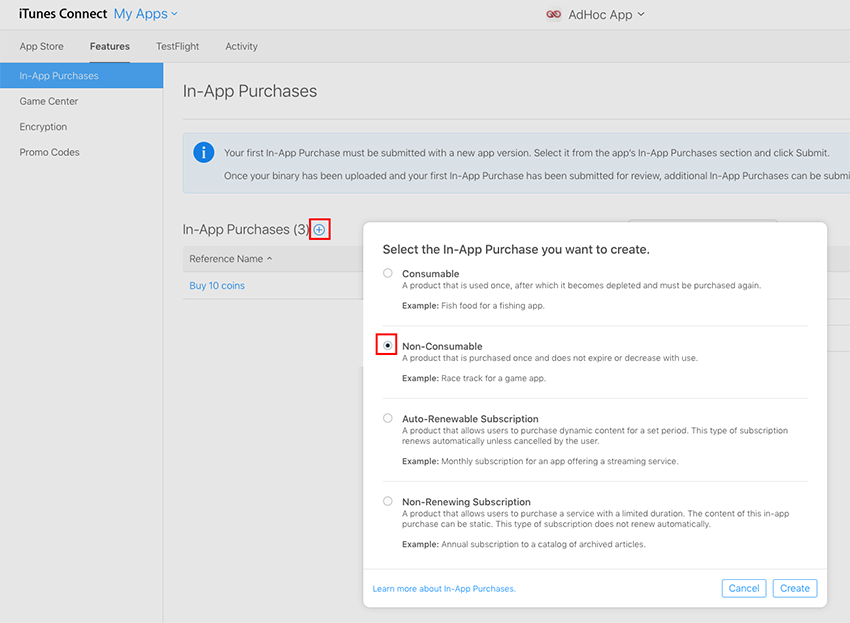
Task: Cancel the In-App Purchase dialog
Action: coord(743,588)
